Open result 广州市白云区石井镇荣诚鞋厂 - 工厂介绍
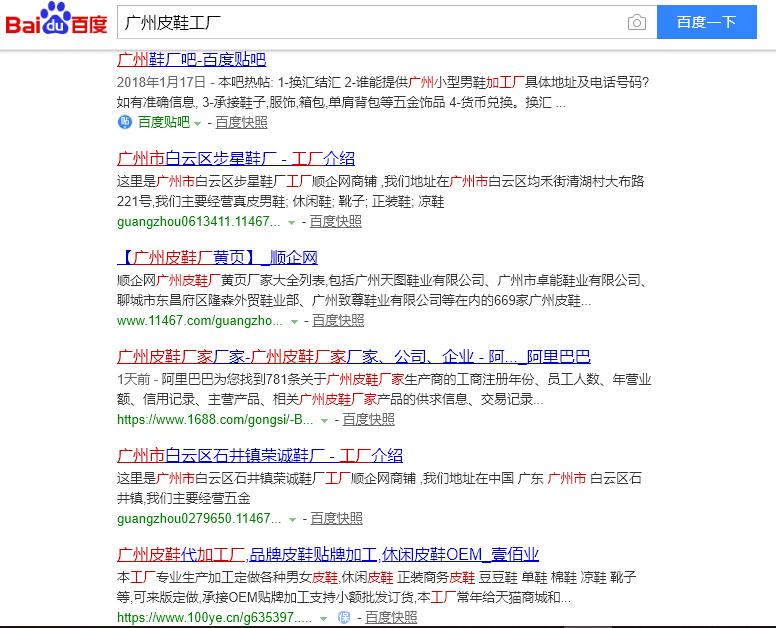 click(x=260, y=455)
